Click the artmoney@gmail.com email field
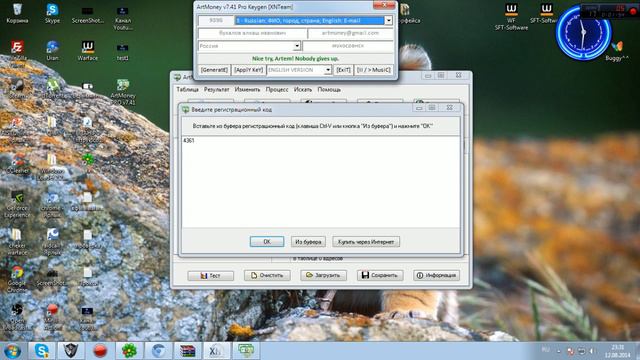This screenshot has height=360, width=640. coord(351,33)
